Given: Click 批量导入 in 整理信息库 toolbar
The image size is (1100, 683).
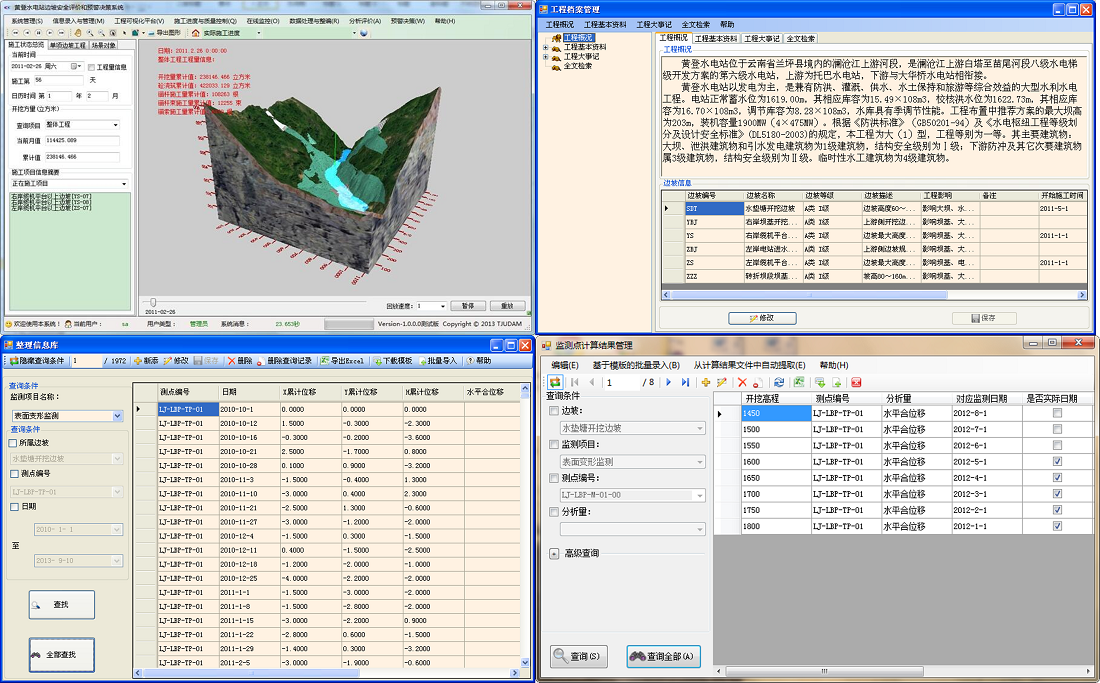Looking at the screenshot, I should tap(438, 360).
